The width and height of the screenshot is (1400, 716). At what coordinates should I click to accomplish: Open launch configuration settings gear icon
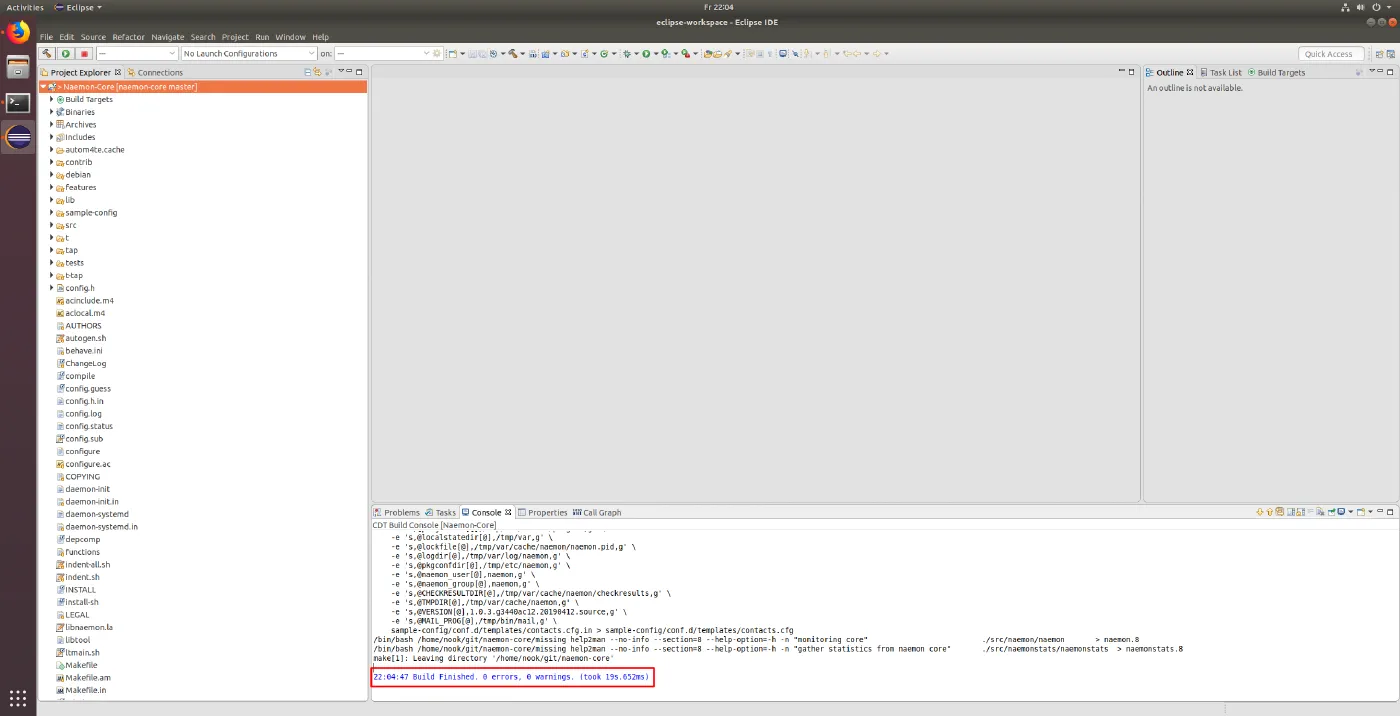[x=437, y=54]
